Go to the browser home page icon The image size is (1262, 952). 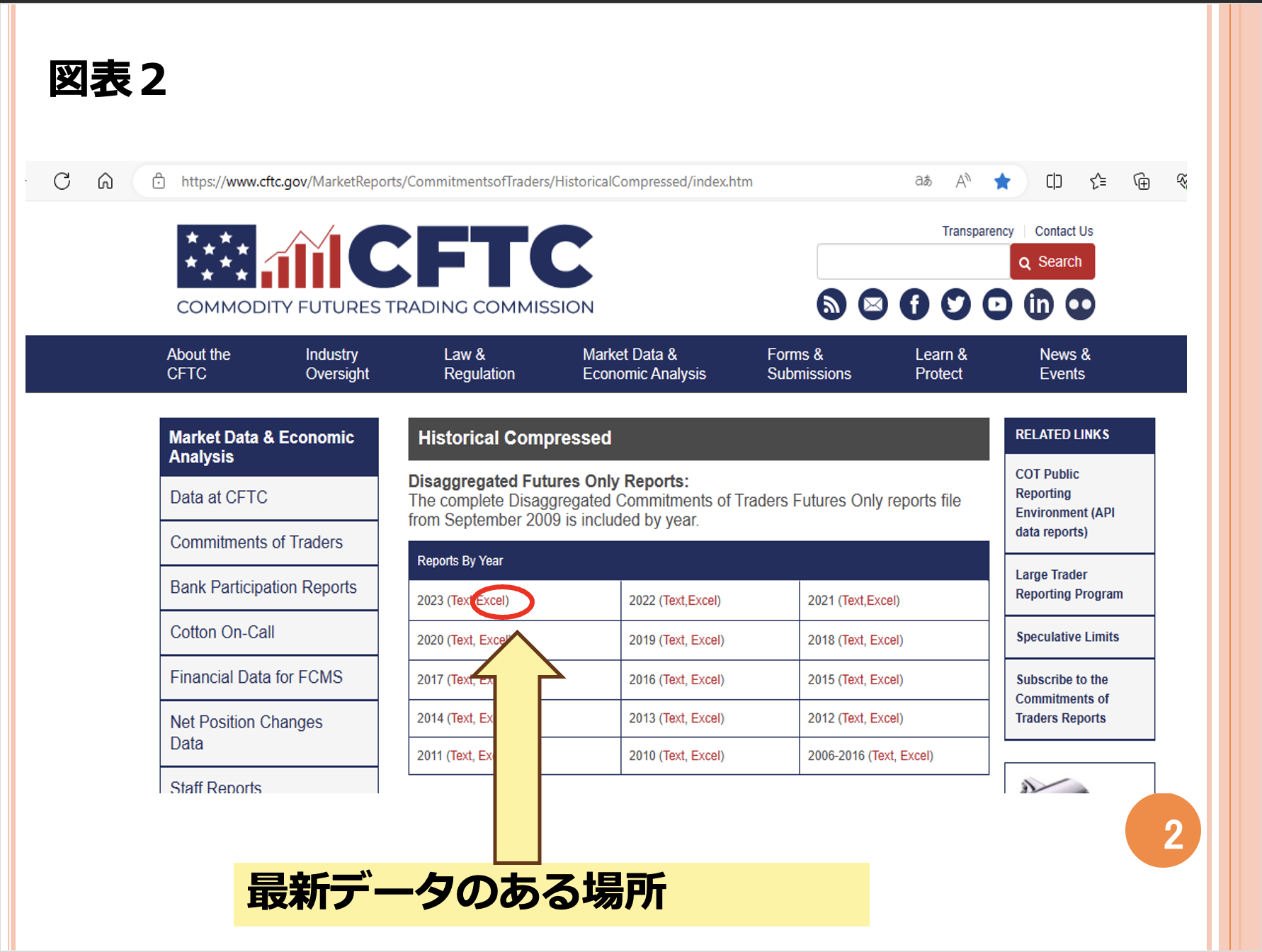106,181
